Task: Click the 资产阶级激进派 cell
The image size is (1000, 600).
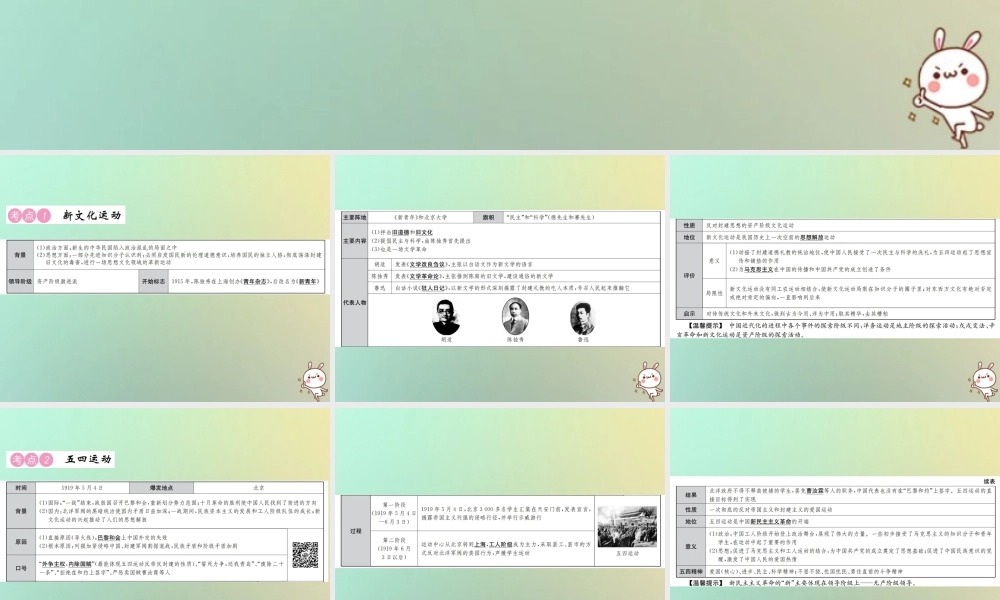Action: 85,281
